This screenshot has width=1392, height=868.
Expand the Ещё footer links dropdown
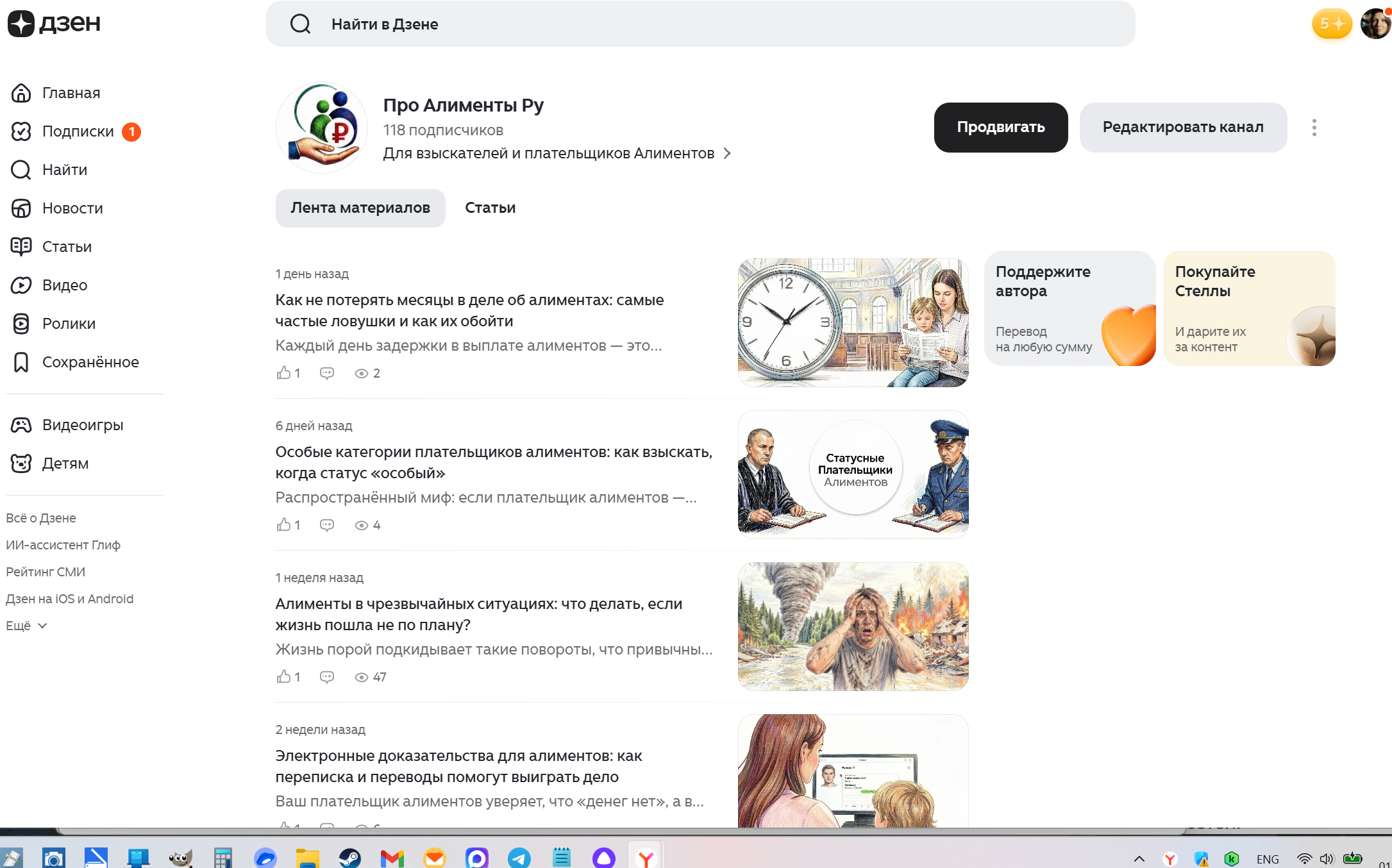pyautogui.click(x=26, y=626)
